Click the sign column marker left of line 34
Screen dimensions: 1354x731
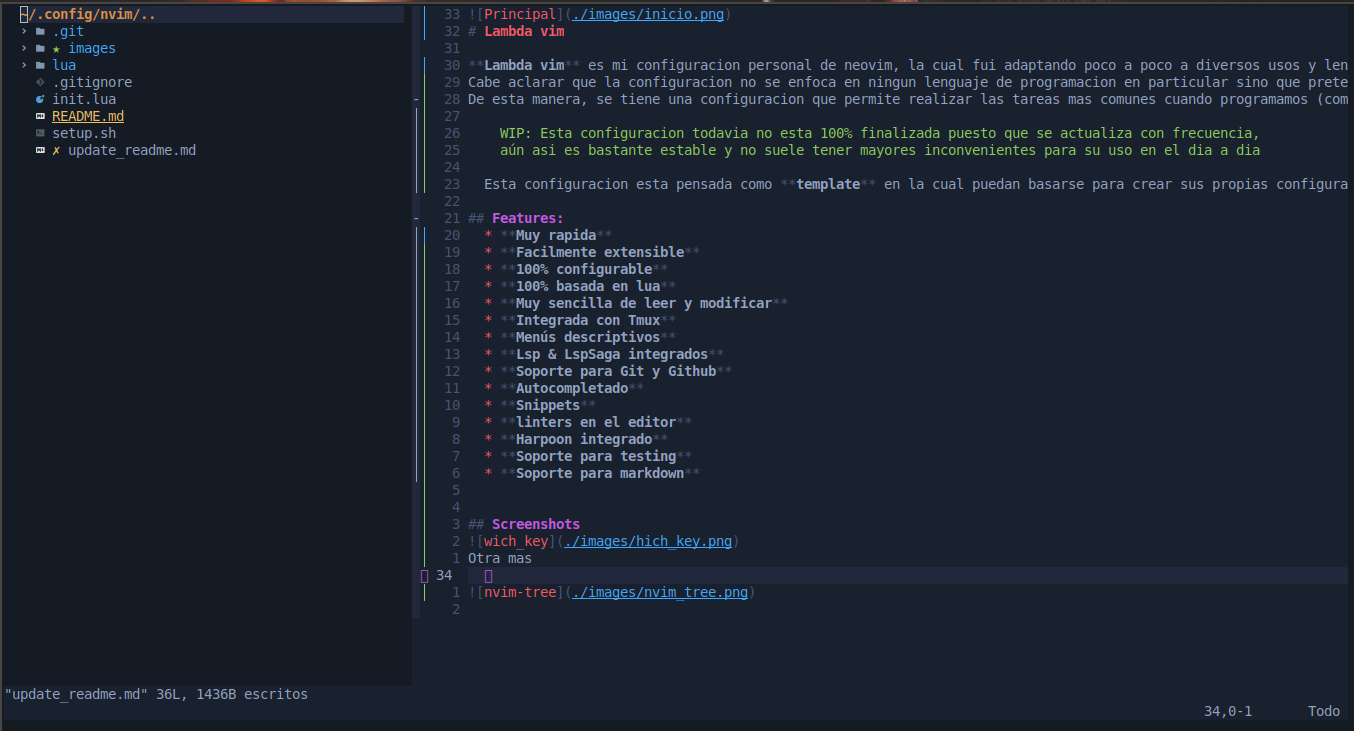(x=424, y=575)
